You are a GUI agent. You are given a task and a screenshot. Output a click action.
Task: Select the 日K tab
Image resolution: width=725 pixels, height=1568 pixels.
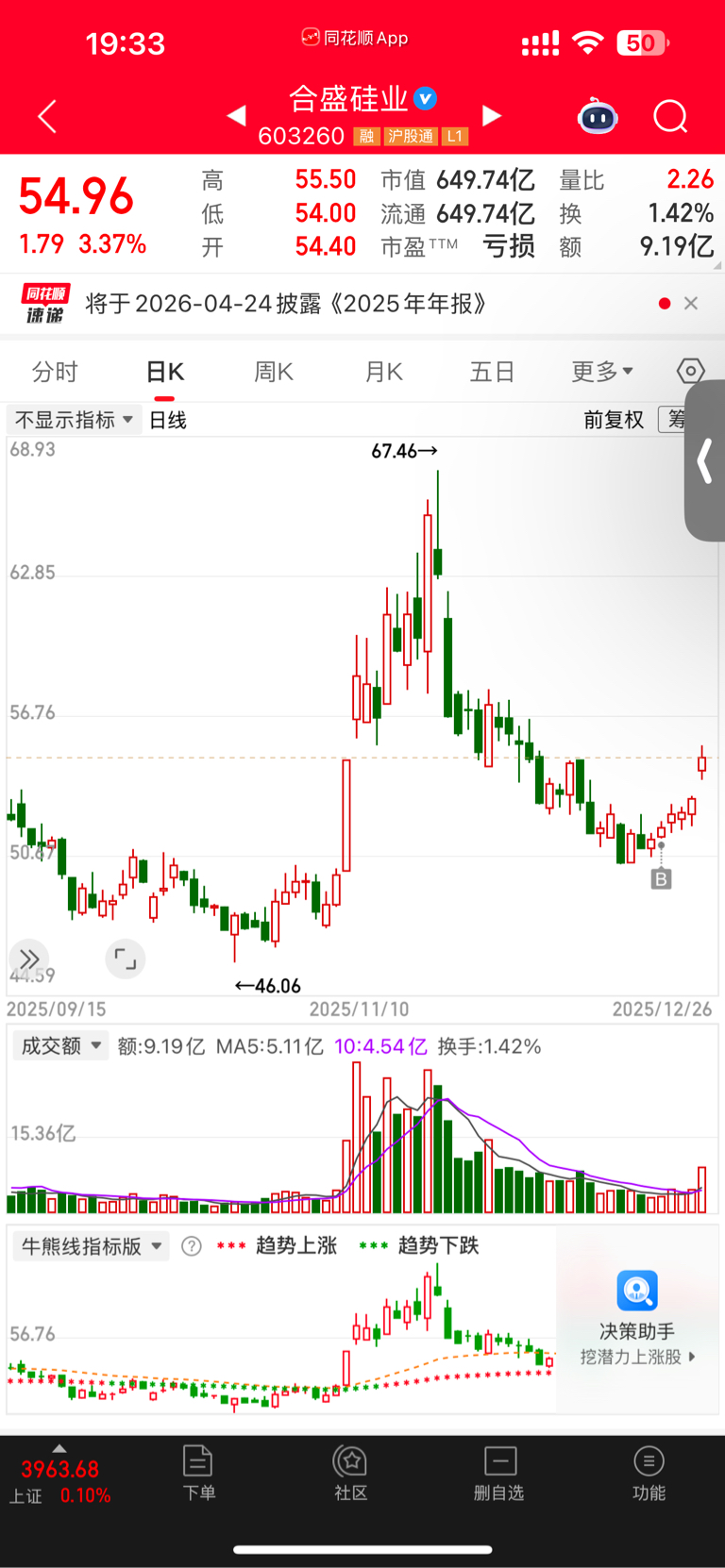[x=164, y=372]
